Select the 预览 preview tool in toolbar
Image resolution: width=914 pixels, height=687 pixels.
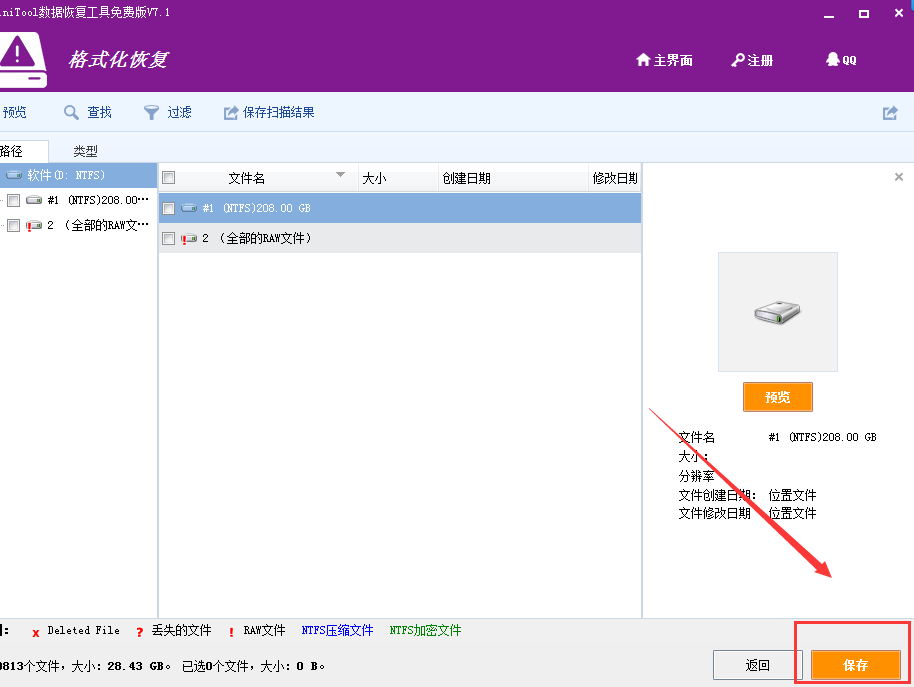[13, 112]
